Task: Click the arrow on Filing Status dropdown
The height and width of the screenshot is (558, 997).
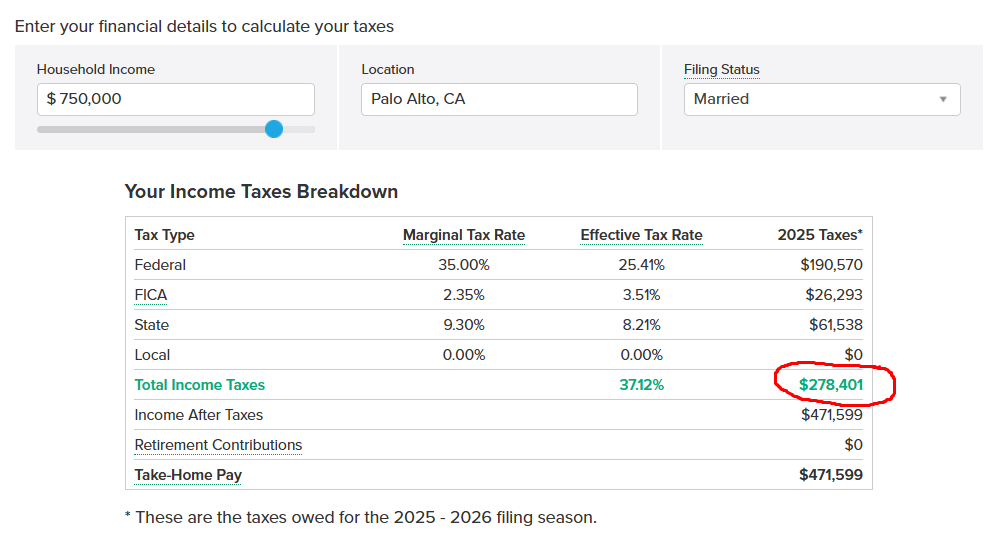Action: [x=942, y=99]
